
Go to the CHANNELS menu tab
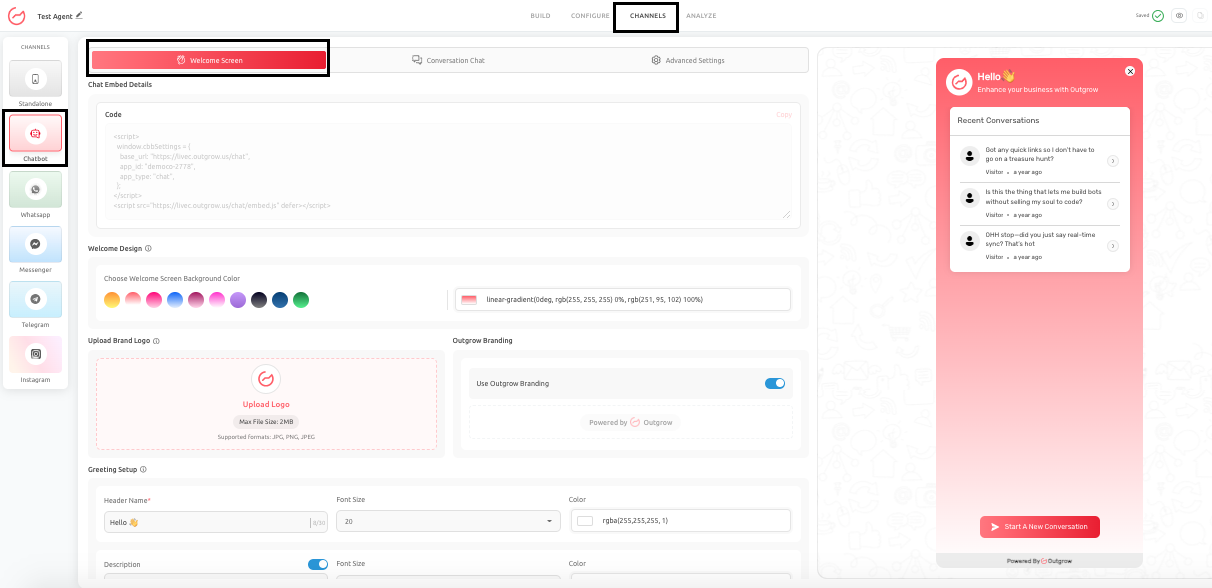(x=647, y=16)
